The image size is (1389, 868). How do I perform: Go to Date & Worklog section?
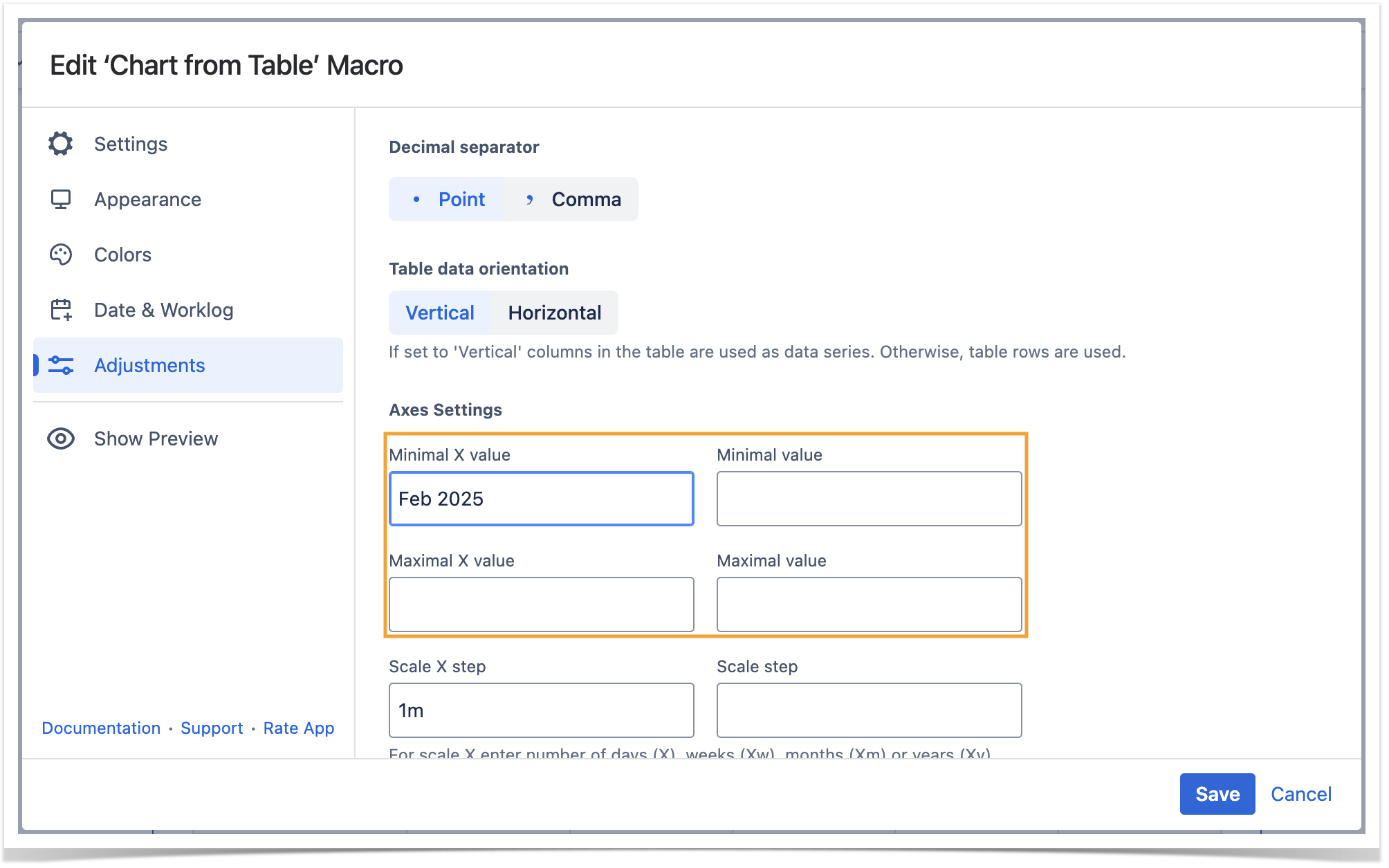pyautogui.click(x=163, y=310)
